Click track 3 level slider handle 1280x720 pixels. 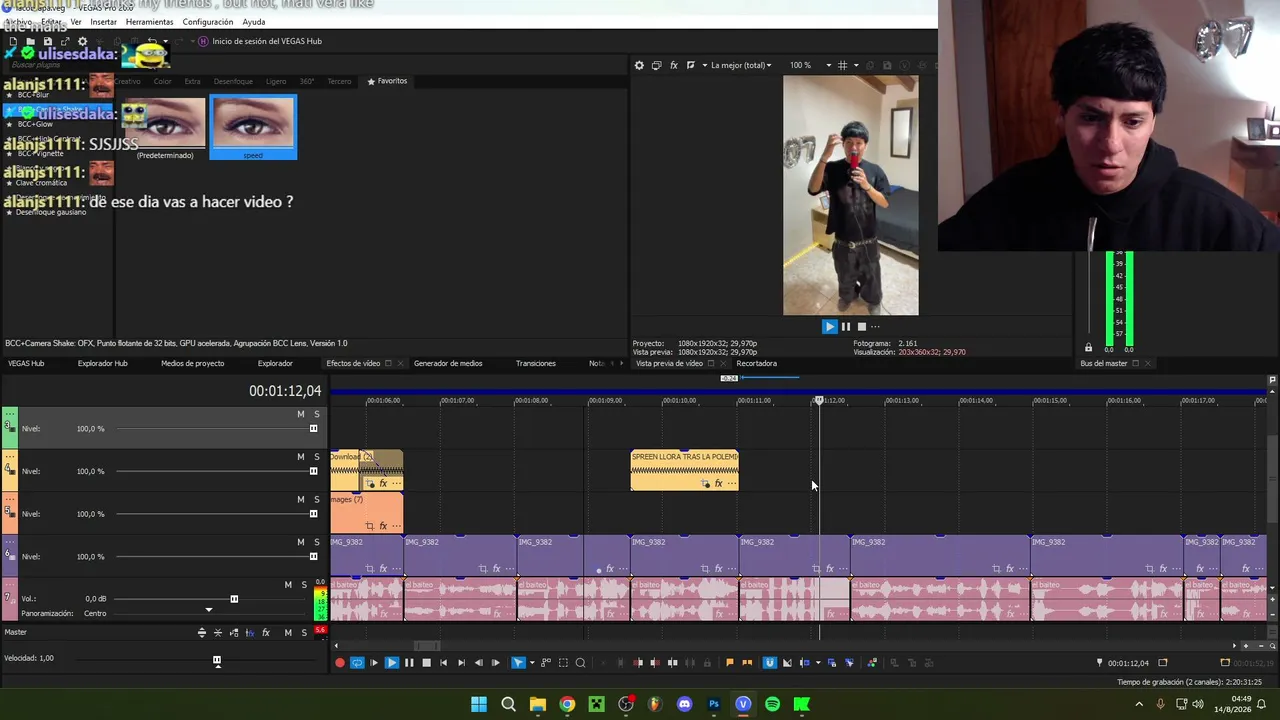point(313,429)
